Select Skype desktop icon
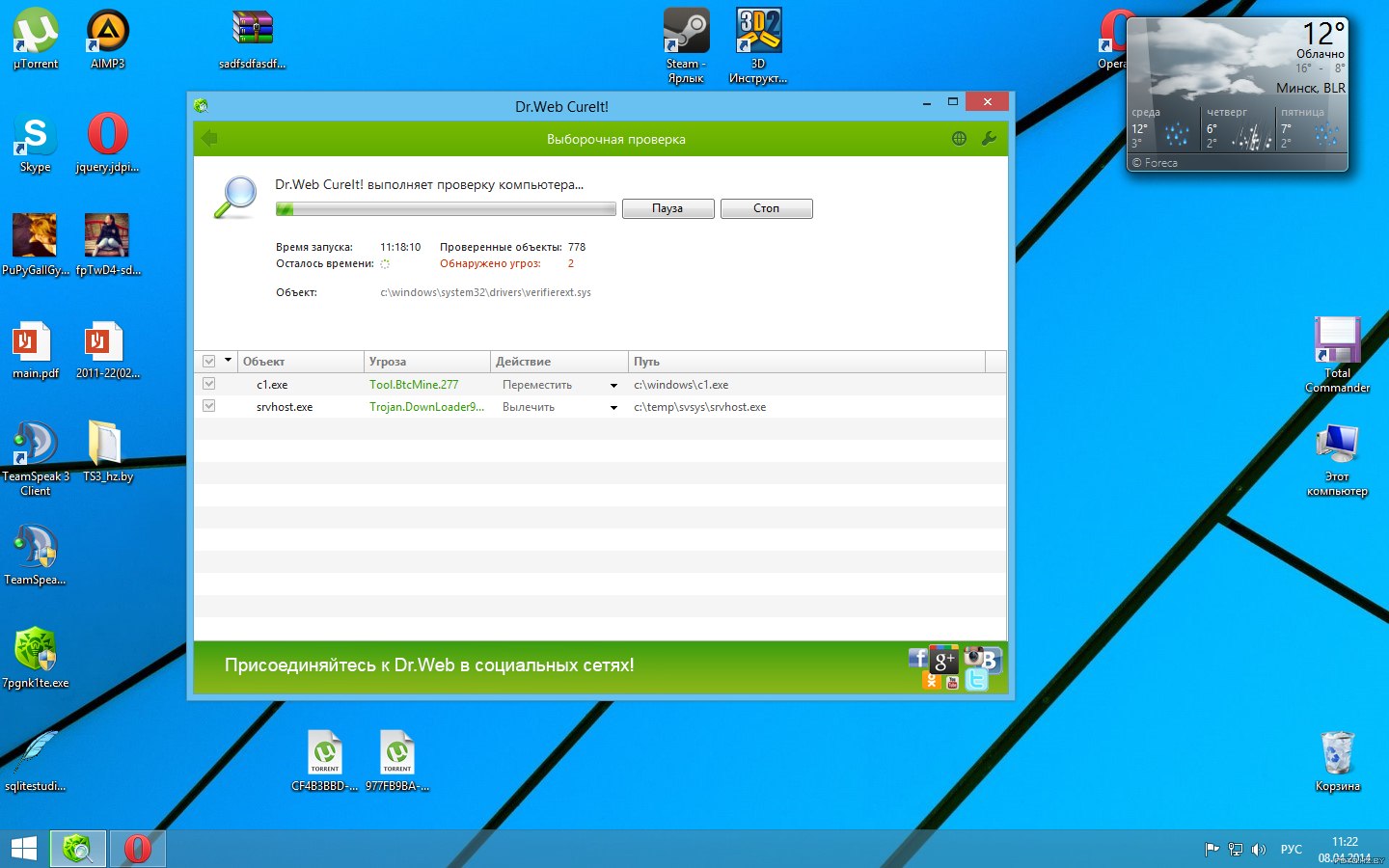 pos(36,143)
